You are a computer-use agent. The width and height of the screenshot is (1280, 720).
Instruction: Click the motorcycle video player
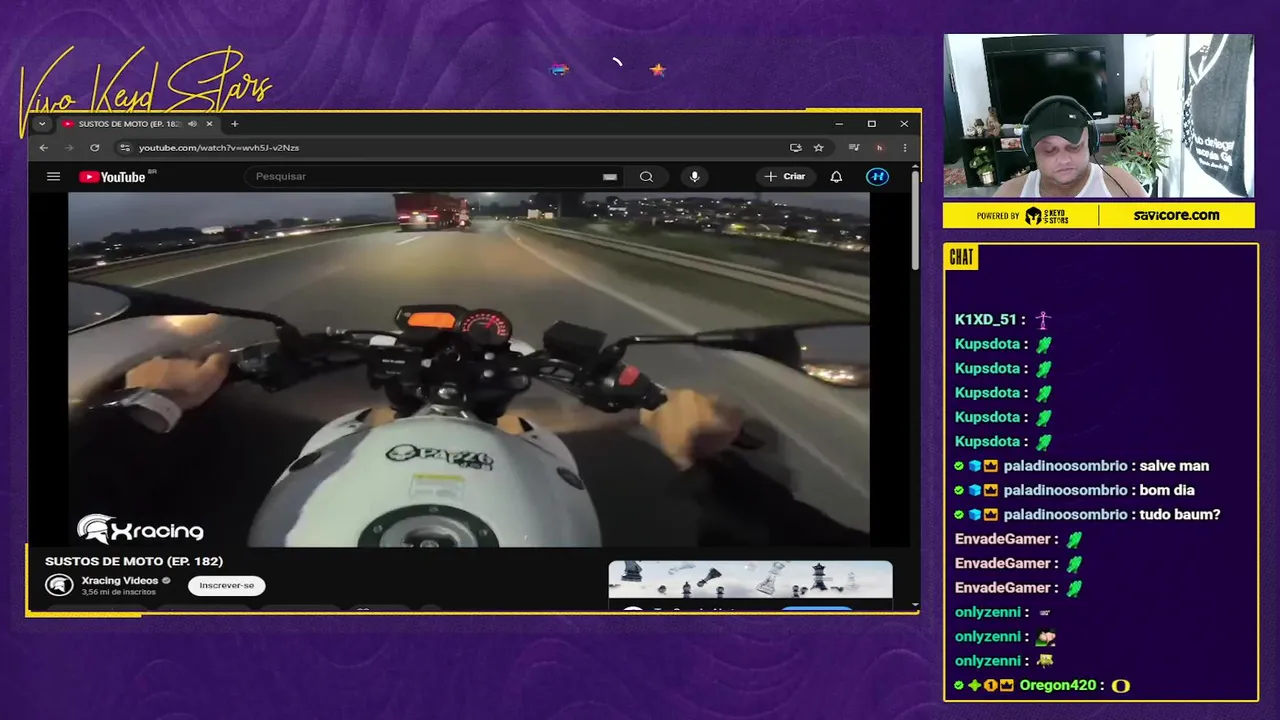tap(468, 369)
